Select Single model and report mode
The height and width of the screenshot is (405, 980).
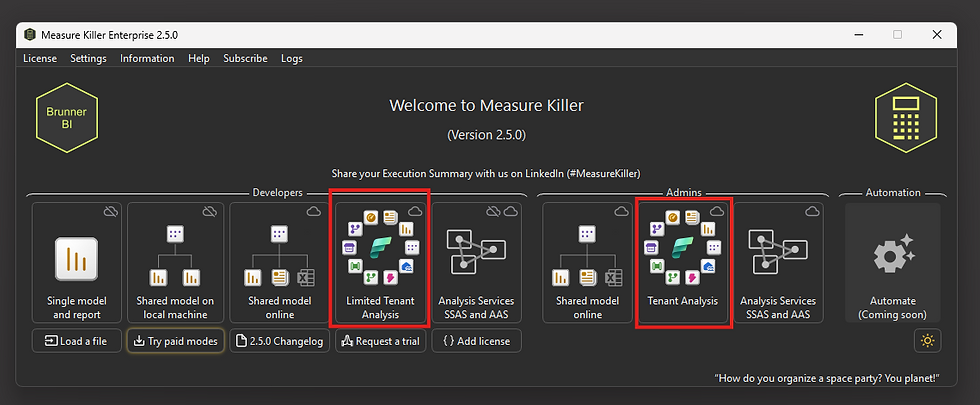tap(77, 262)
